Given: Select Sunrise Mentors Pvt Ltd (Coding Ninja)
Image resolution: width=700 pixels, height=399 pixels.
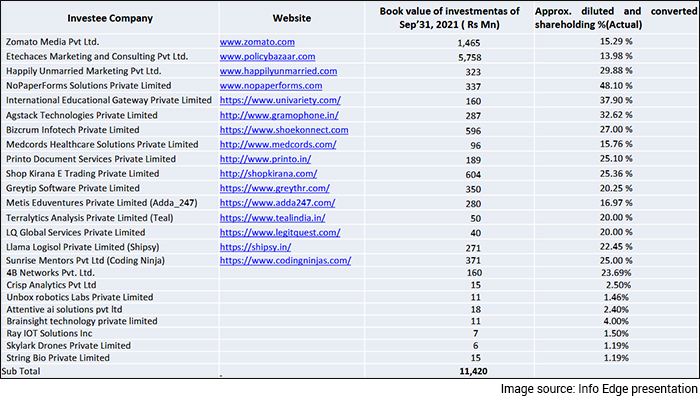Looking at the screenshot, I should pyautogui.click(x=85, y=260).
